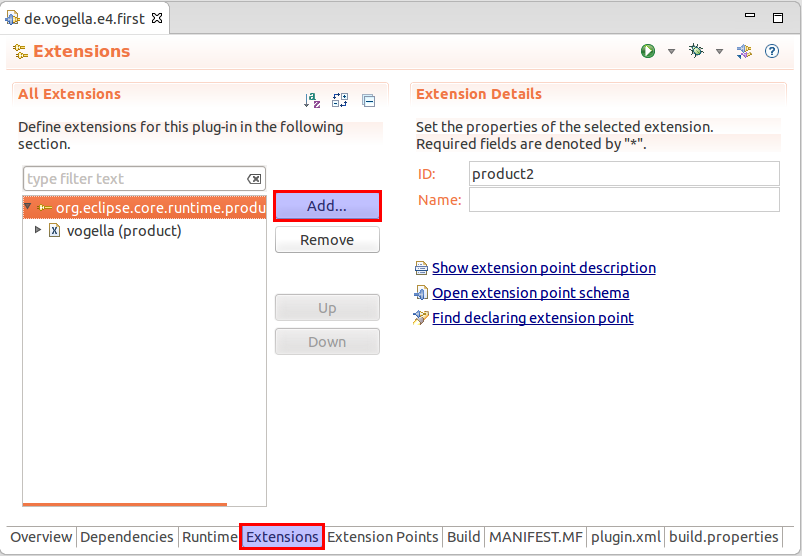Click the disabled Down button
The width and height of the screenshot is (802, 556).
click(327, 342)
